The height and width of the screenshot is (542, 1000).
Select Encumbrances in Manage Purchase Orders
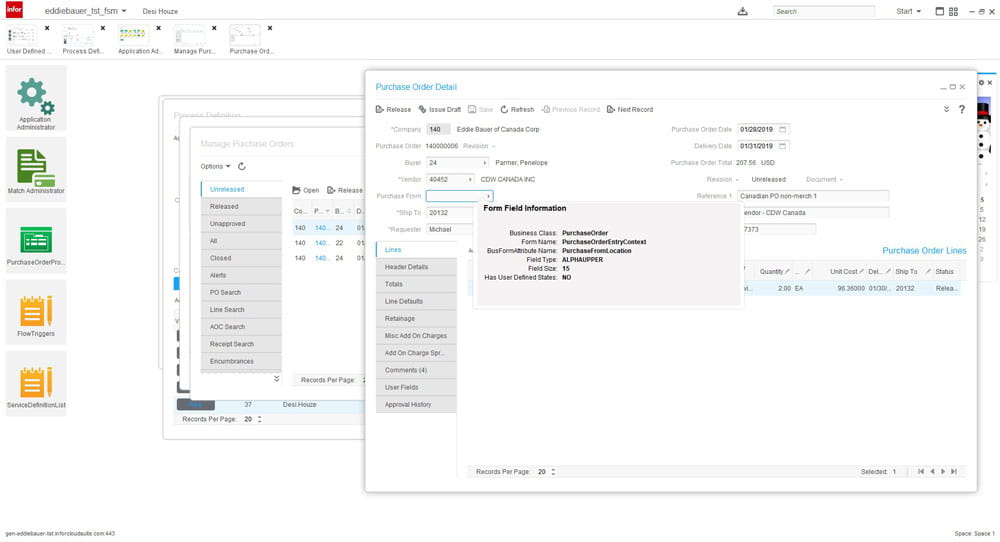point(241,362)
